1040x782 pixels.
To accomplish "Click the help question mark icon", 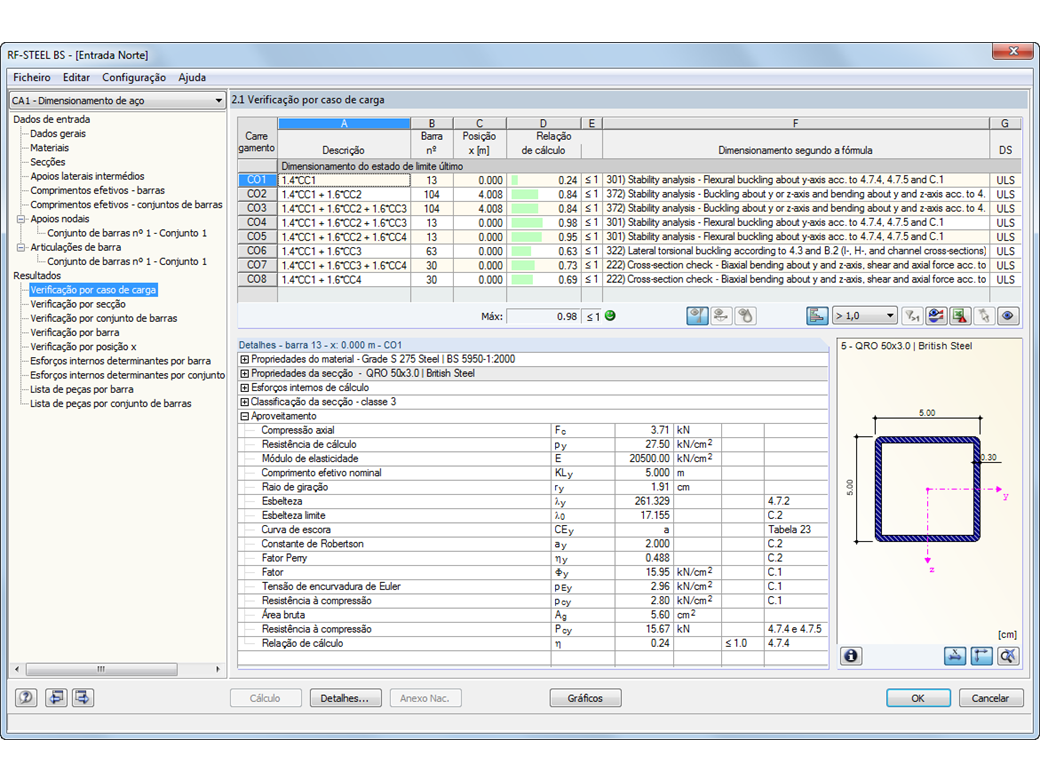I will point(26,697).
